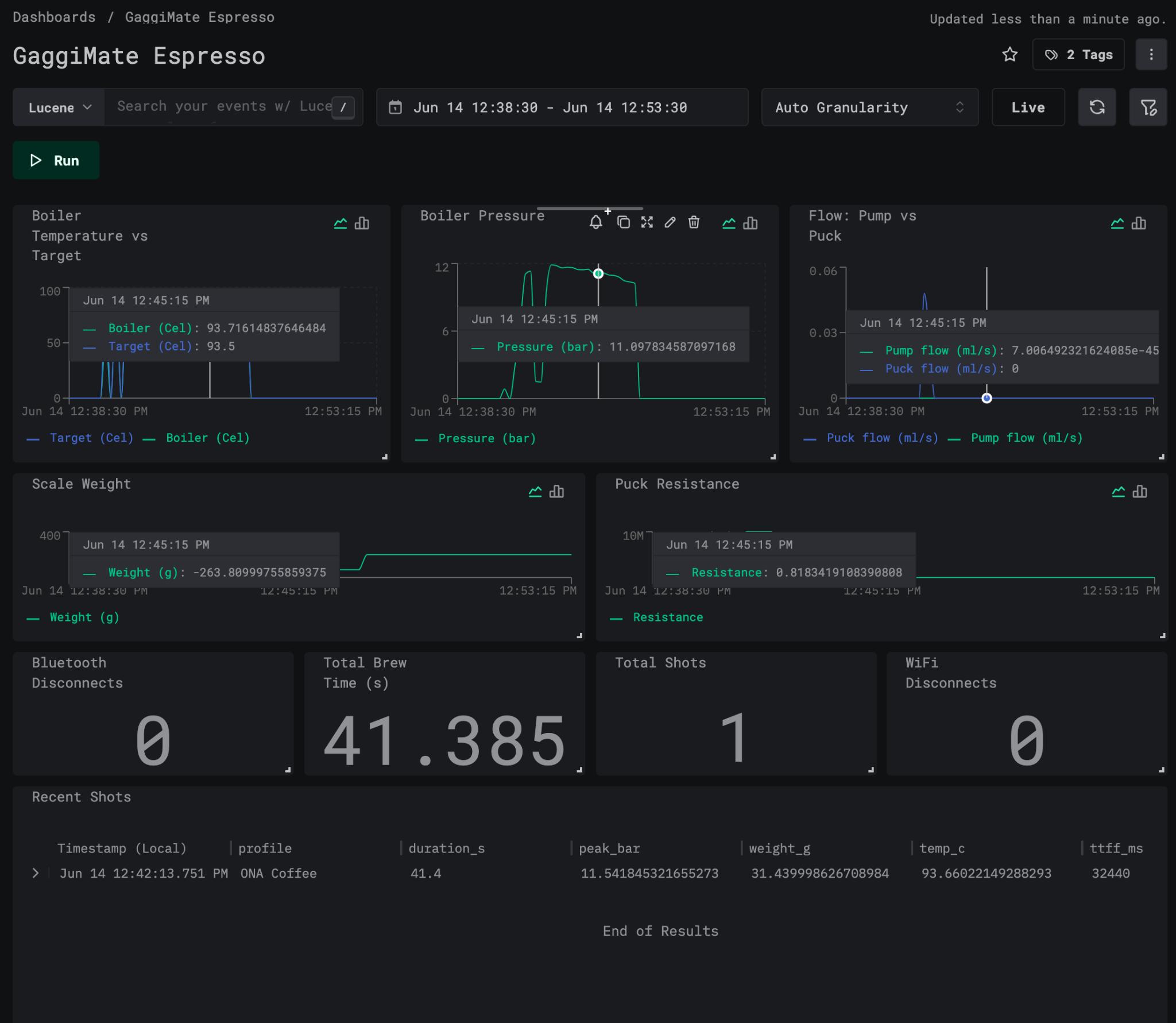Navigate to the Dashboards breadcrumb
This screenshot has height=1023, width=1176.
(x=54, y=17)
